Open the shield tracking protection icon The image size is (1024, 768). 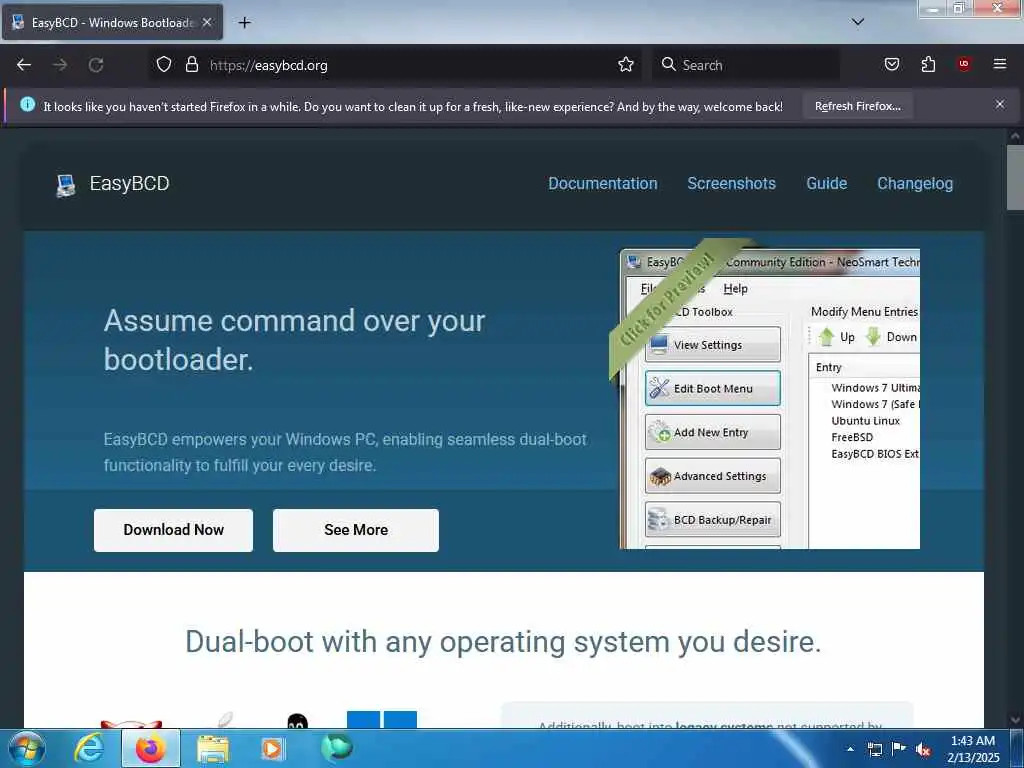click(x=164, y=65)
